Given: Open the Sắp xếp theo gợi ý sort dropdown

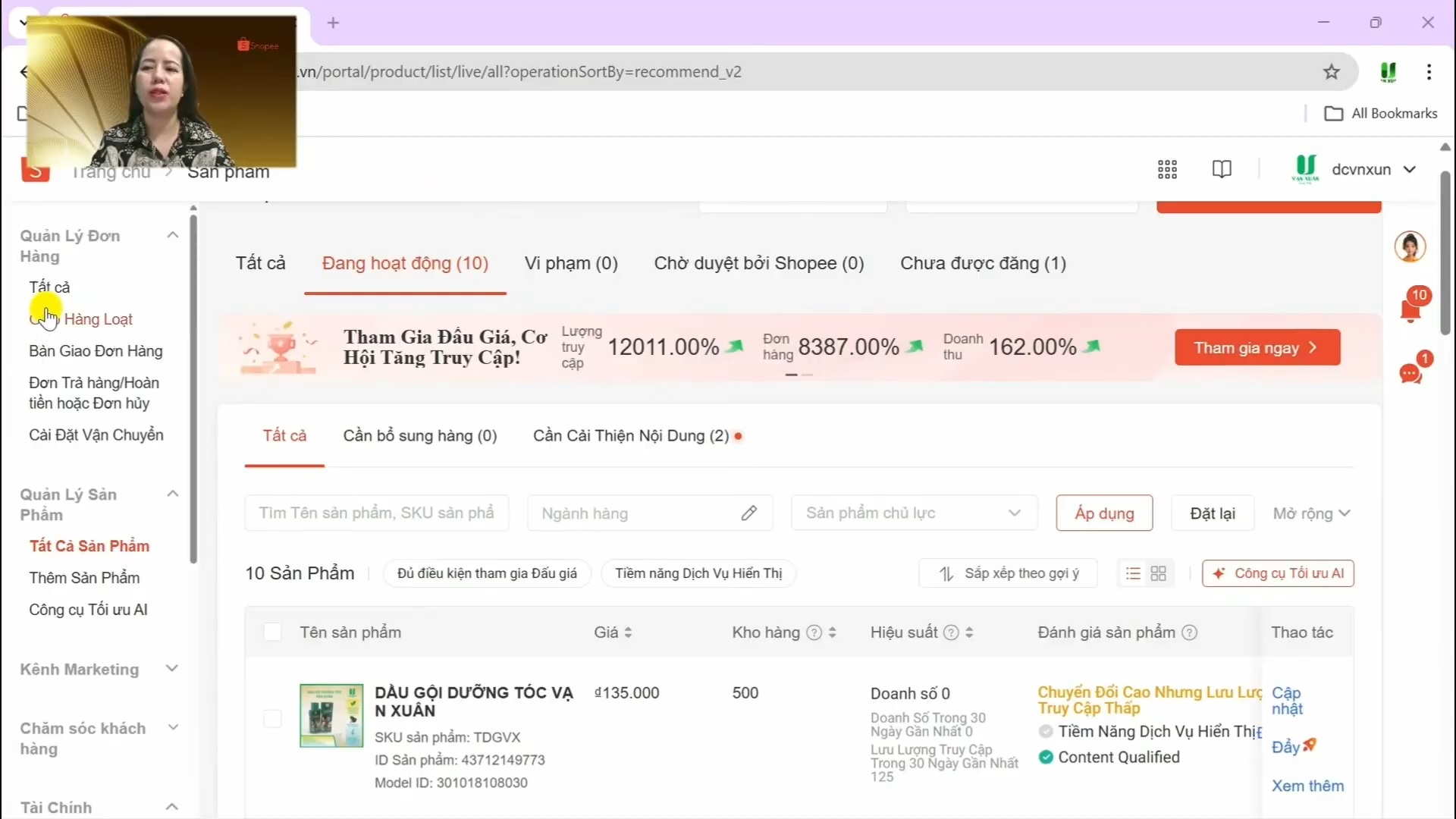Looking at the screenshot, I should 1009,573.
